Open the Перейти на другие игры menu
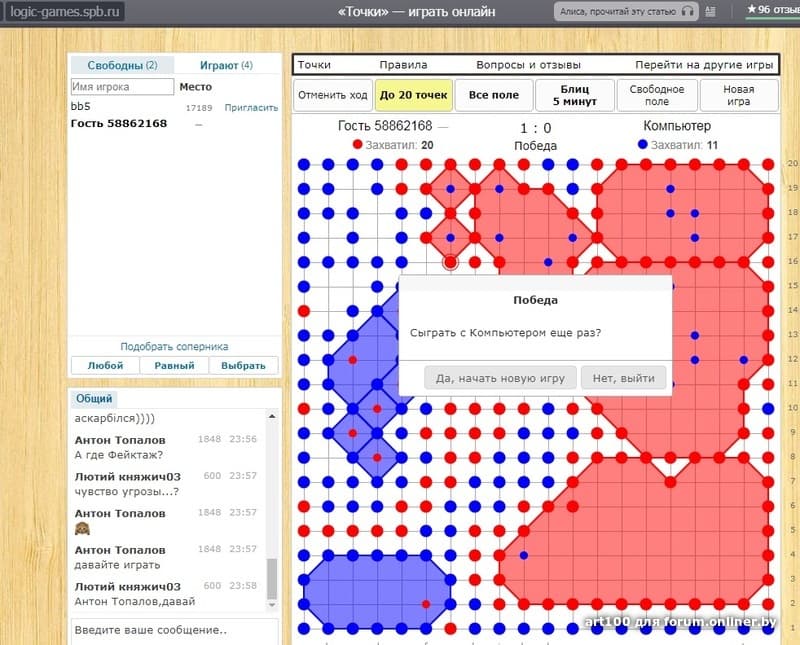 click(x=704, y=65)
